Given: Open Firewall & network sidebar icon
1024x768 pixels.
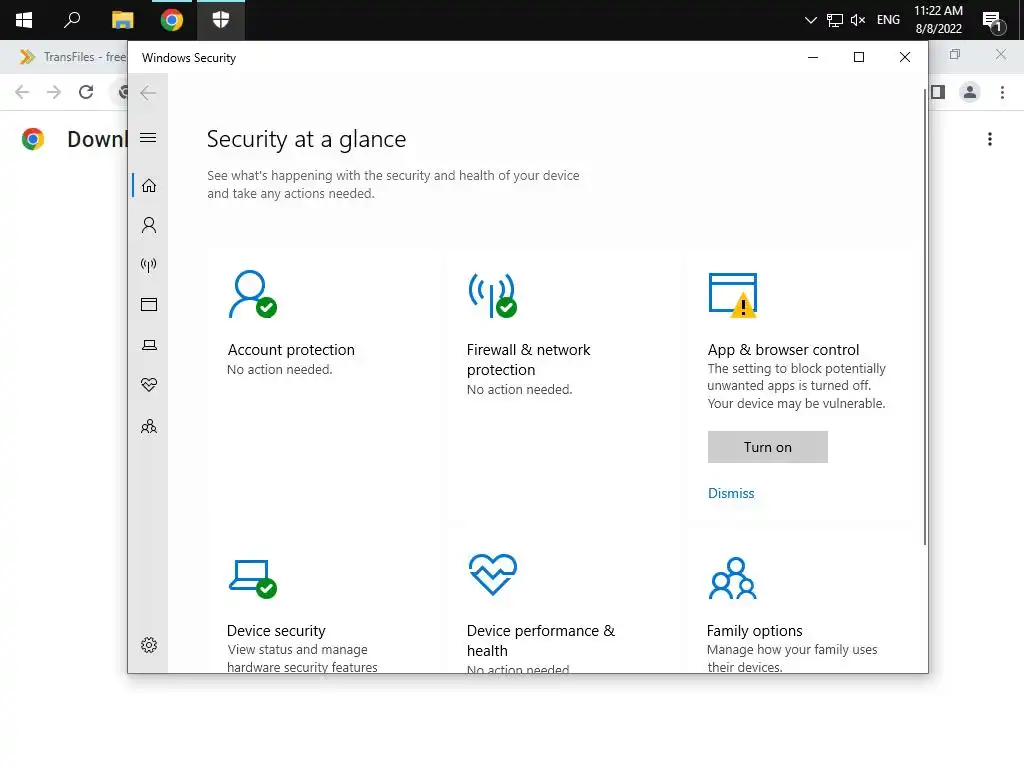Looking at the screenshot, I should point(149,265).
